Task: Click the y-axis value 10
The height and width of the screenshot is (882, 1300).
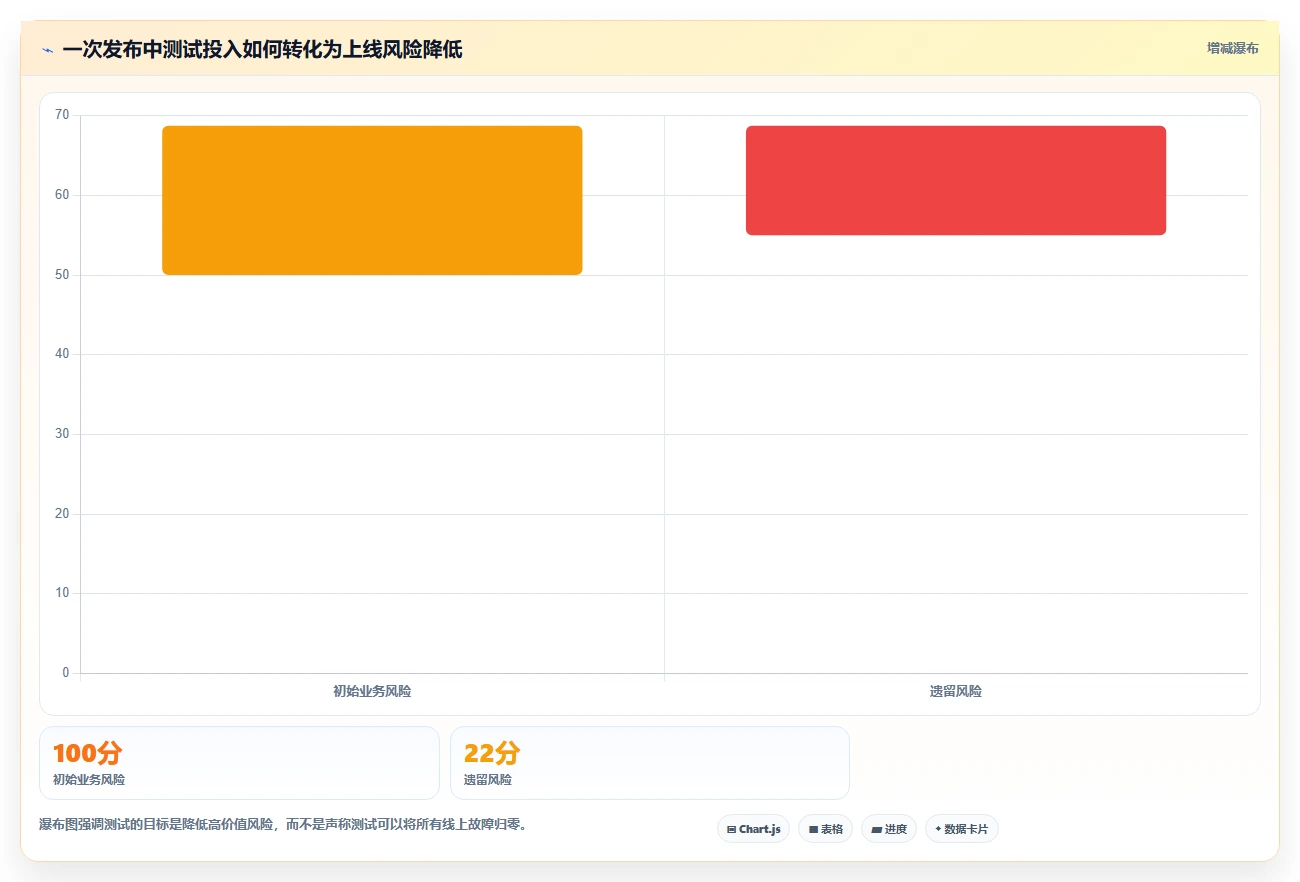Action: click(x=62, y=593)
